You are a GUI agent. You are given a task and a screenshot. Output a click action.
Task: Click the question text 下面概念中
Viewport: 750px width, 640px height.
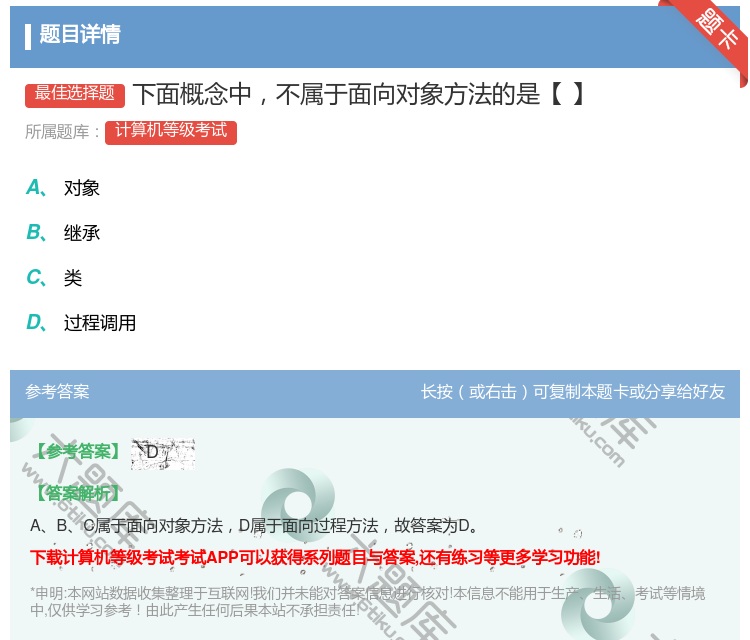tap(358, 94)
